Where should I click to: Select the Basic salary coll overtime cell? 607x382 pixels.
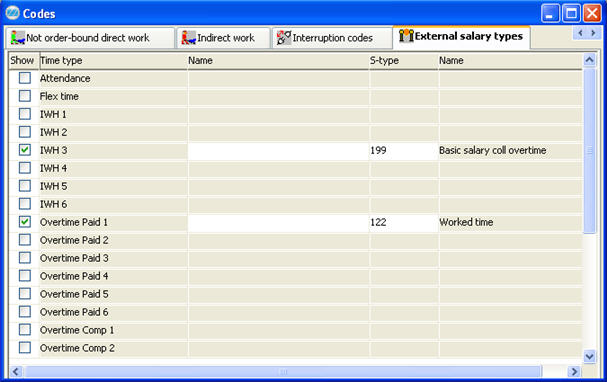pyautogui.click(x=510, y=150)
